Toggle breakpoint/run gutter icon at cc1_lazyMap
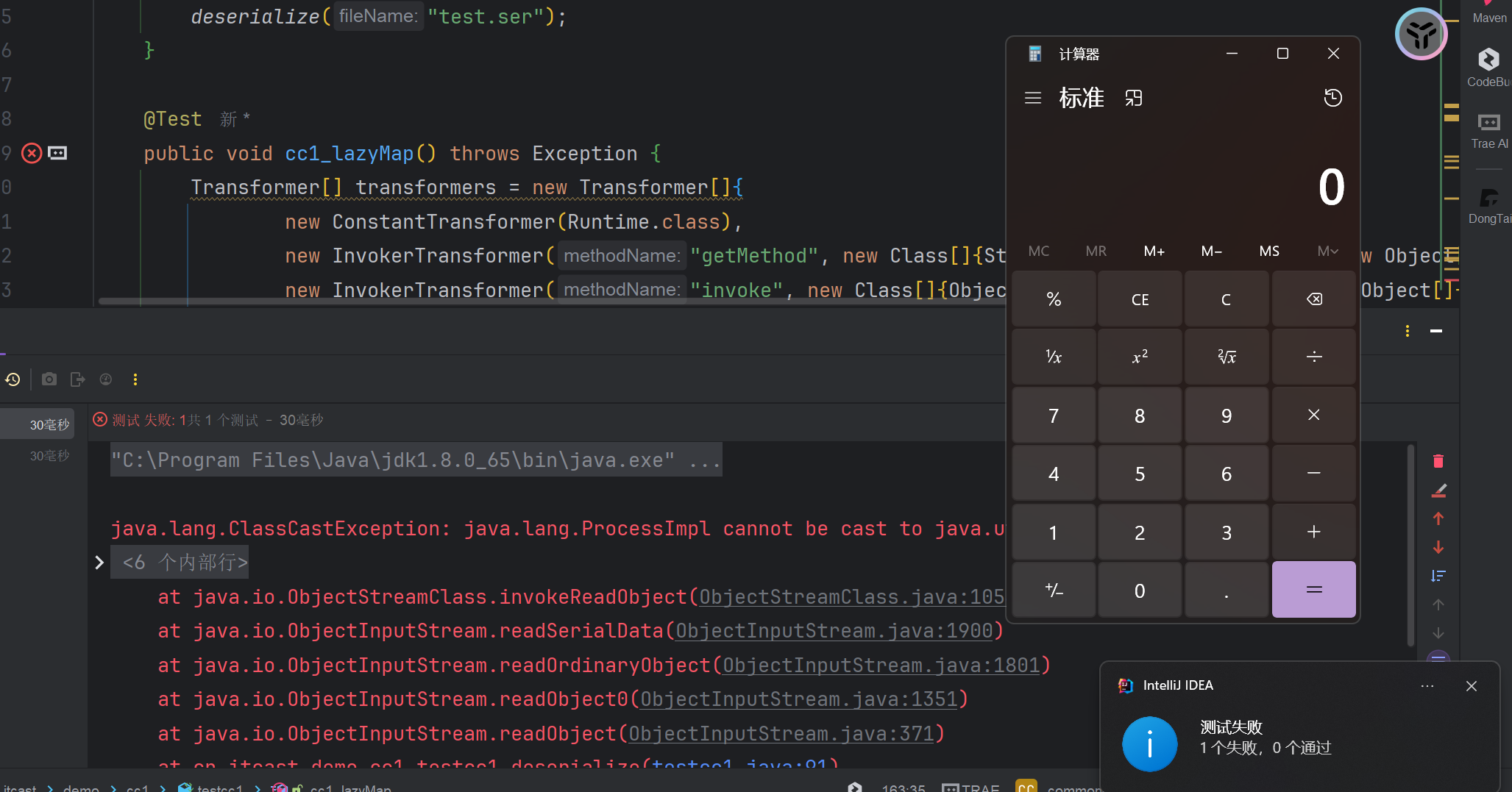1512x792 pixels. [x=32, y=153]
